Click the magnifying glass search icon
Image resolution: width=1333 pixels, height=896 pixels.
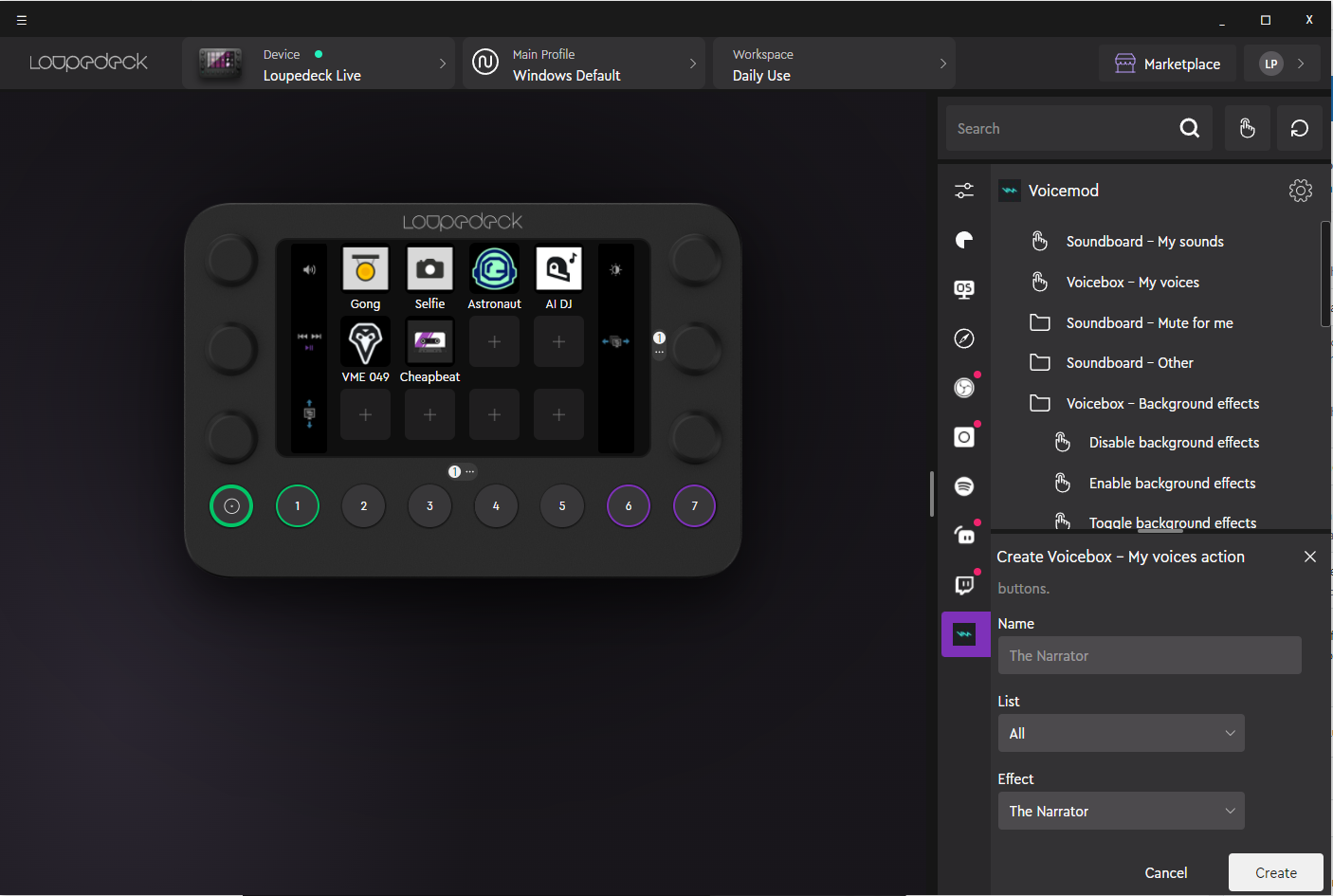[x=1190, y=128]
